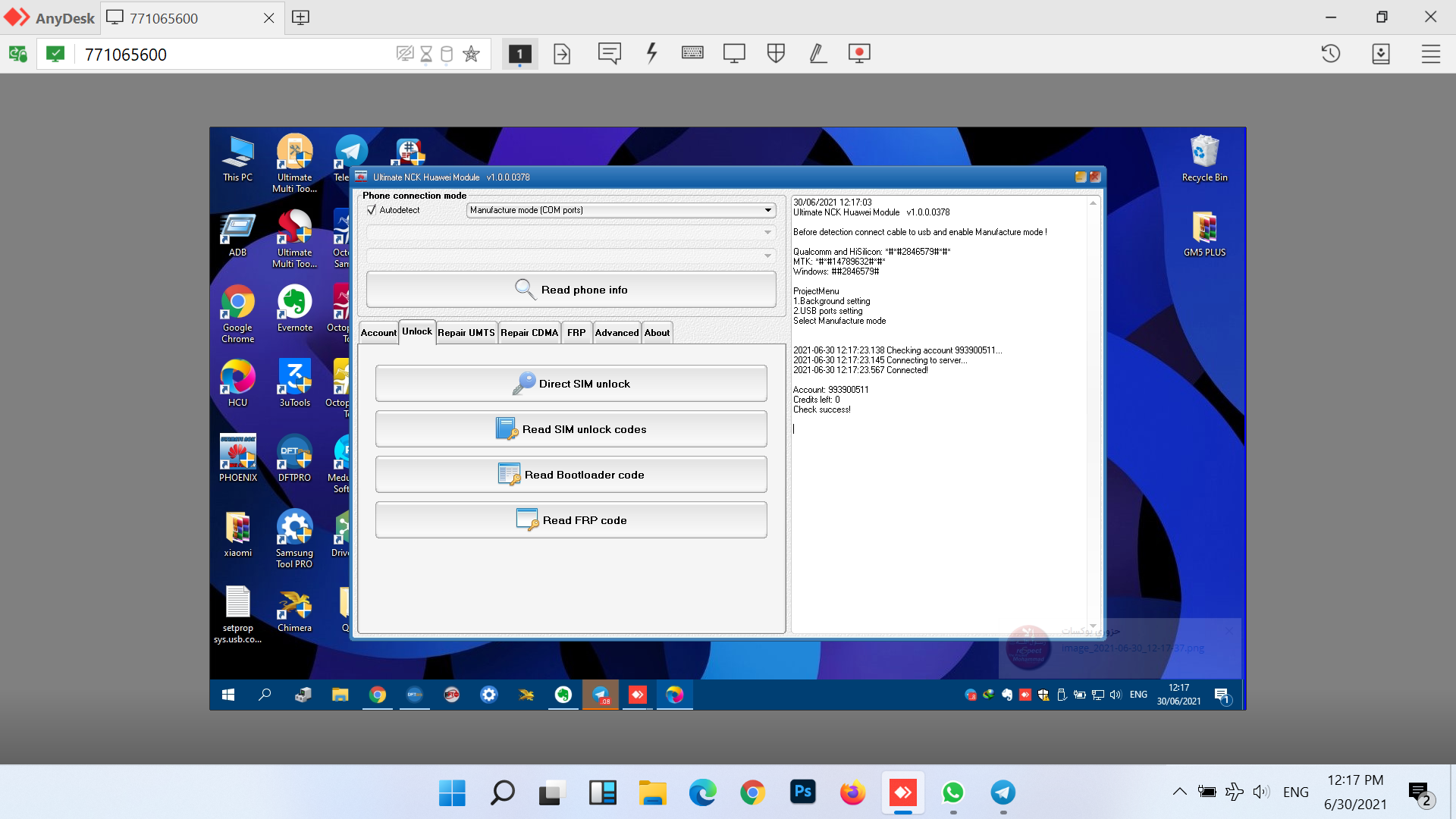Open the Repair UMTS tab

[x=466, y=333]
